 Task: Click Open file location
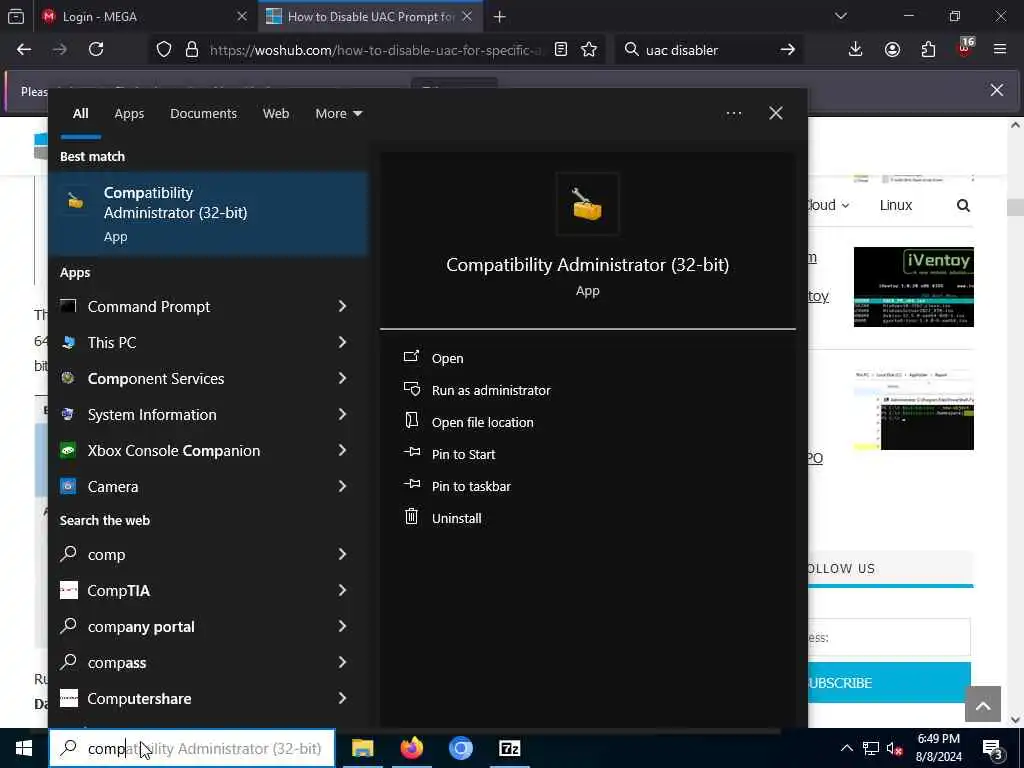[483, 423]
